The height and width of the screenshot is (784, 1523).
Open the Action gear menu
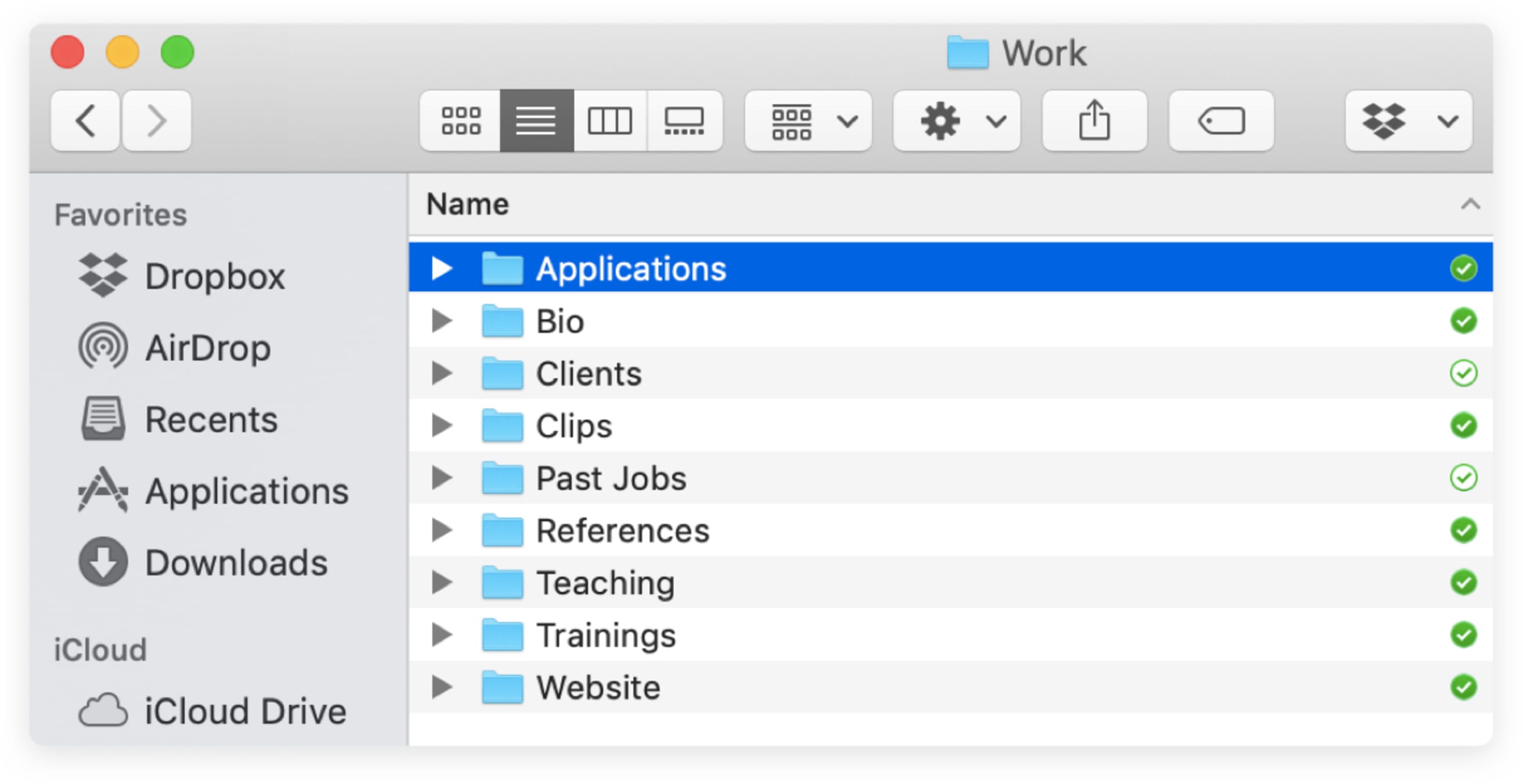pyautogui.click(x=956, y=121)
